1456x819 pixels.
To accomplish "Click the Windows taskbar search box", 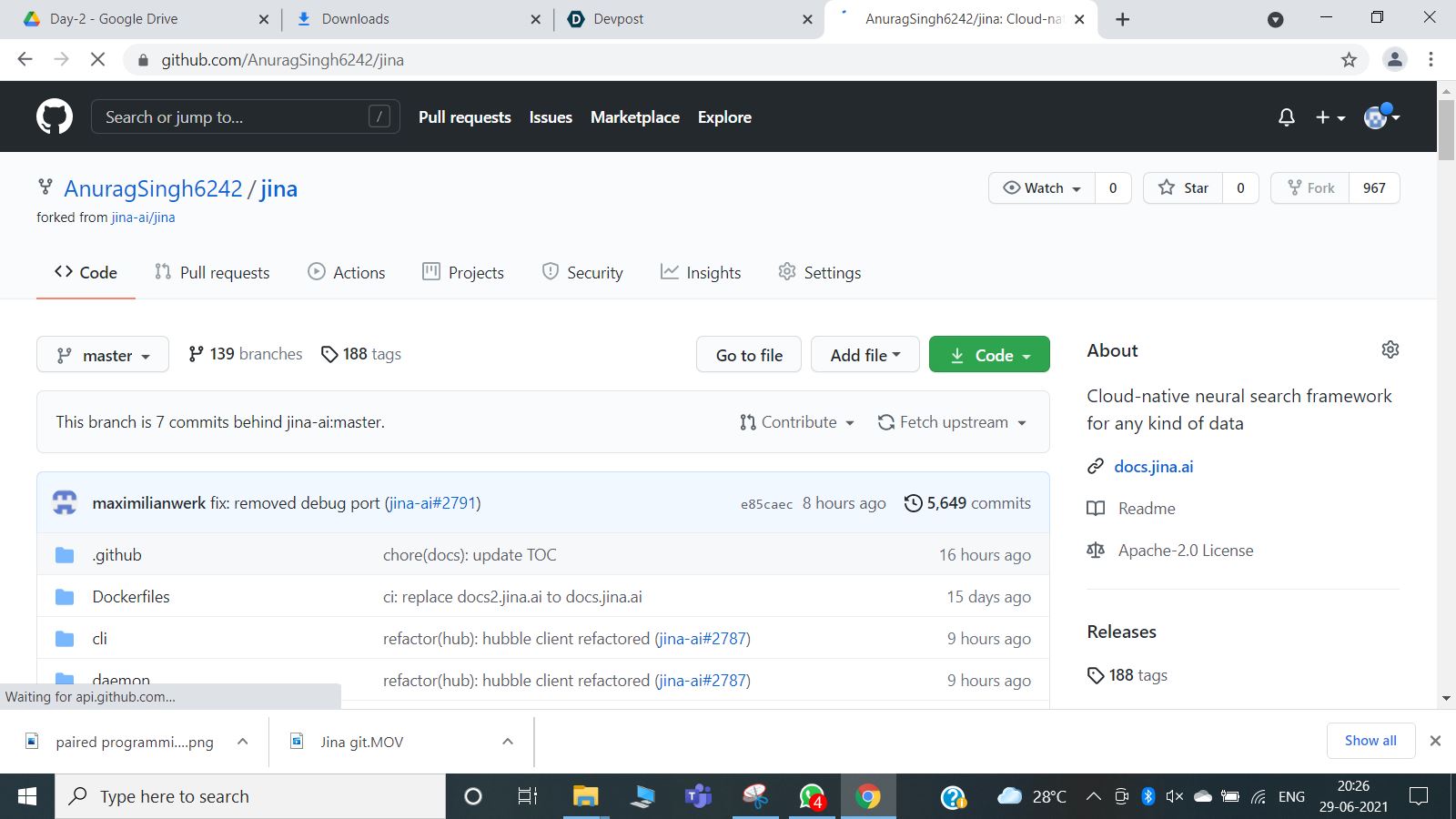I will [x=250, y=797].
